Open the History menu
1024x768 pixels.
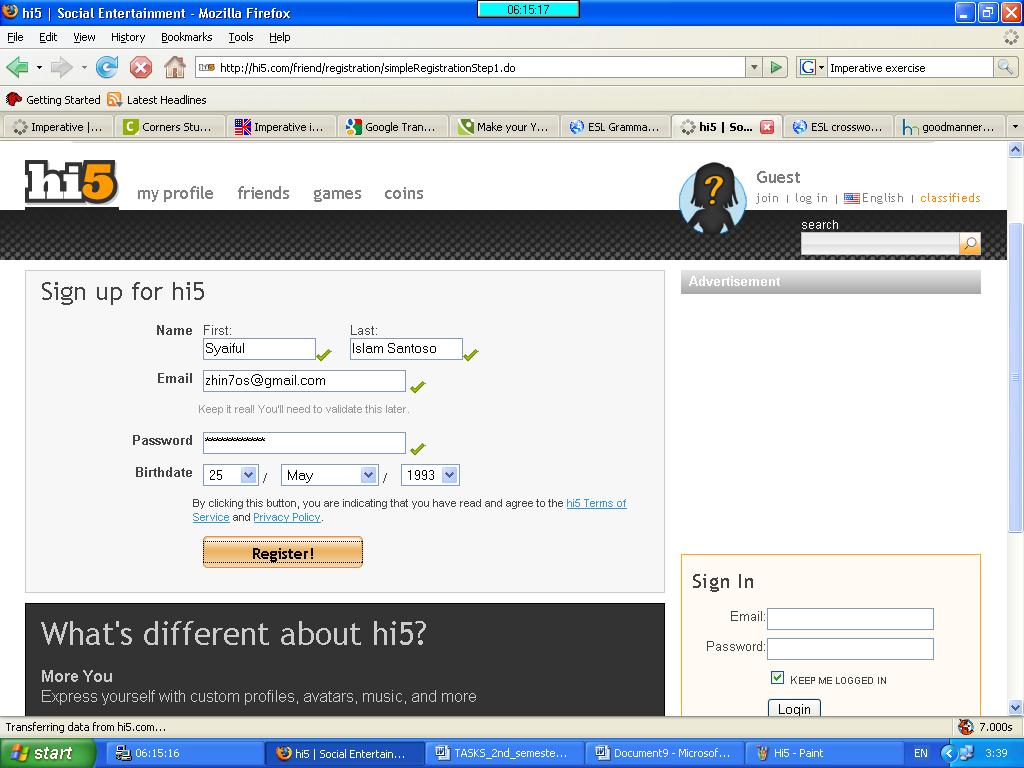click(127, 37)
